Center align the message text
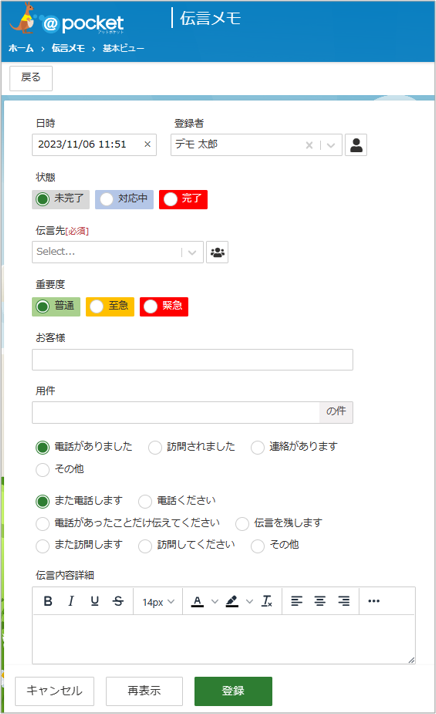This screenshot has height=714, width=436. click(320, 601)
